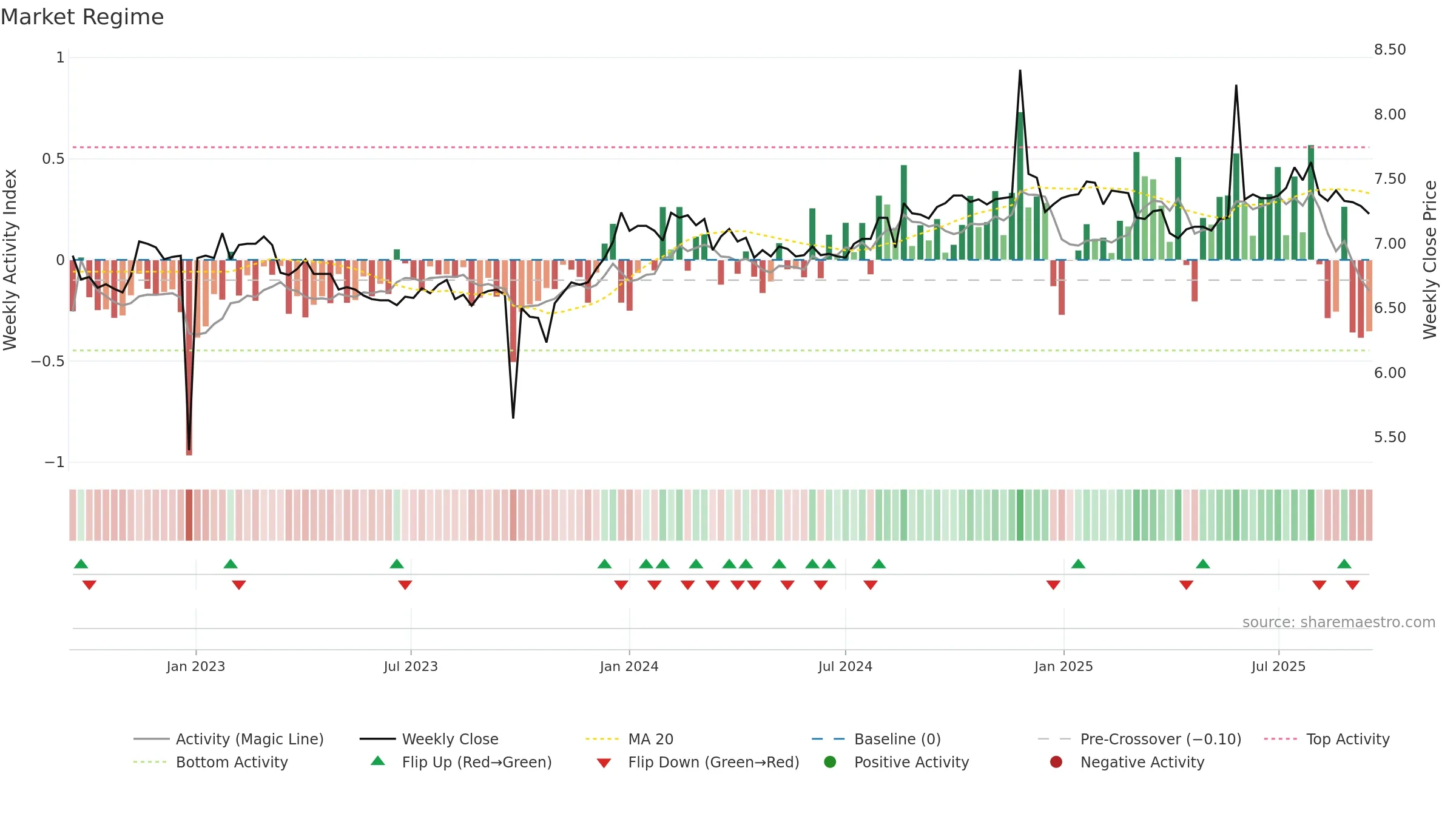This screenshot has width=1456, height=819.
Task: Click the 8.00 price axis tick
Action: (x=1390, y=115)
